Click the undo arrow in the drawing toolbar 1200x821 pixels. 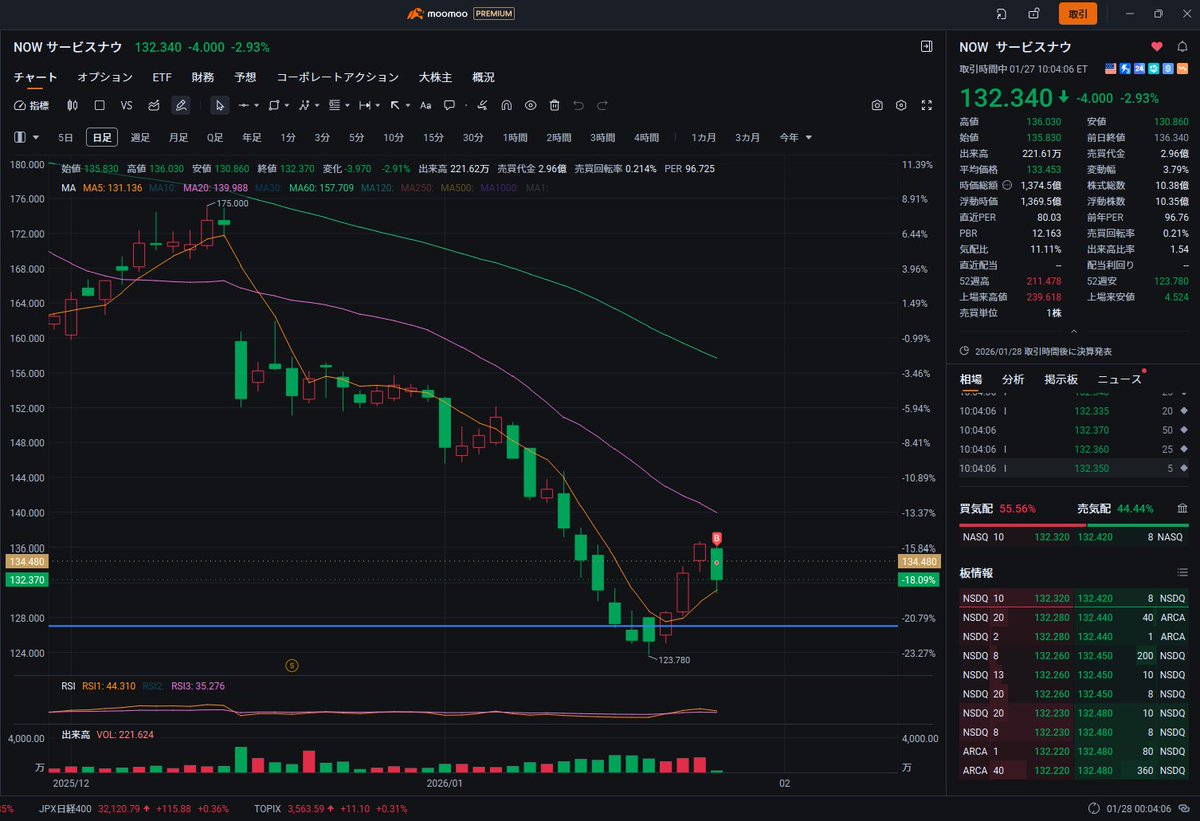[x=578, y=105]
